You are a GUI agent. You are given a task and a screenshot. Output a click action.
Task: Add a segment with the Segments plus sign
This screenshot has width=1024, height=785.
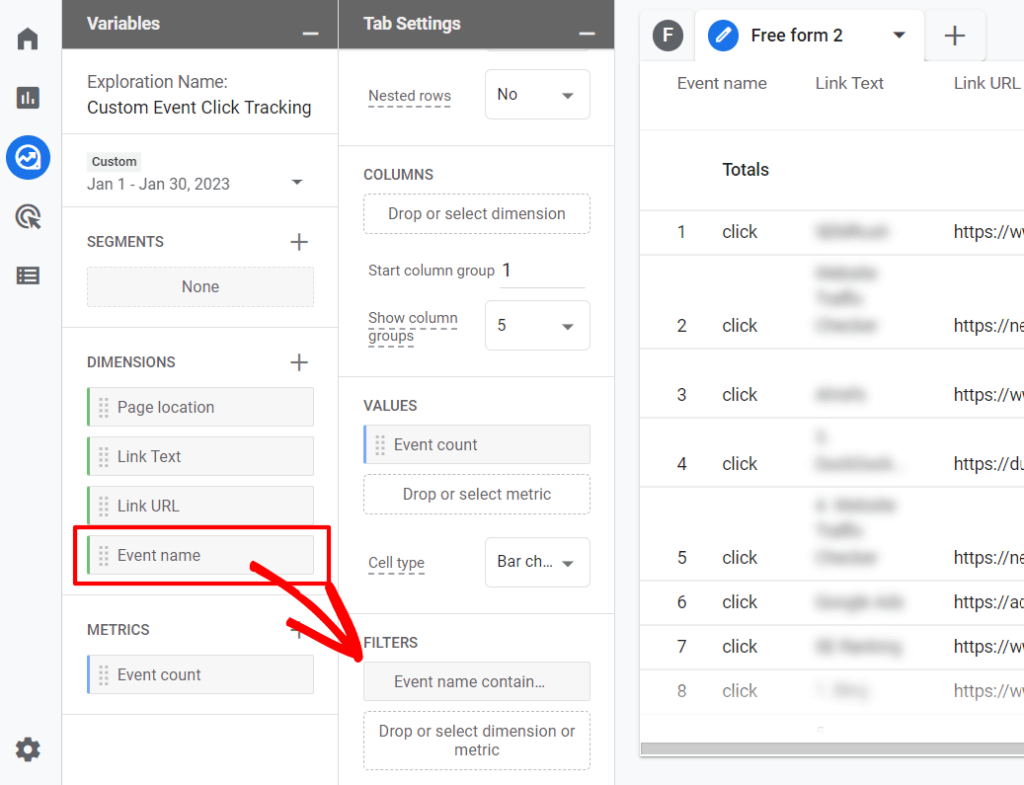tap(298, 241)
